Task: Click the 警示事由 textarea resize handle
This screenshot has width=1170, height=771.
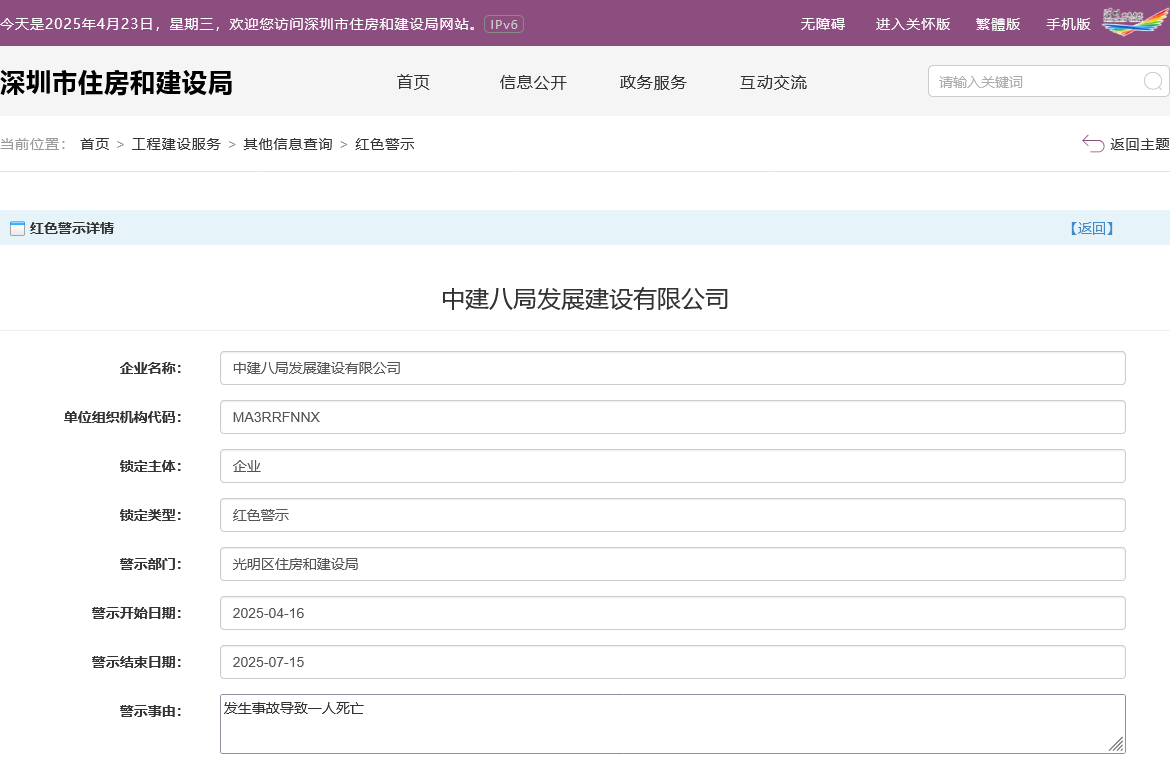Action: click(1115, 743)
